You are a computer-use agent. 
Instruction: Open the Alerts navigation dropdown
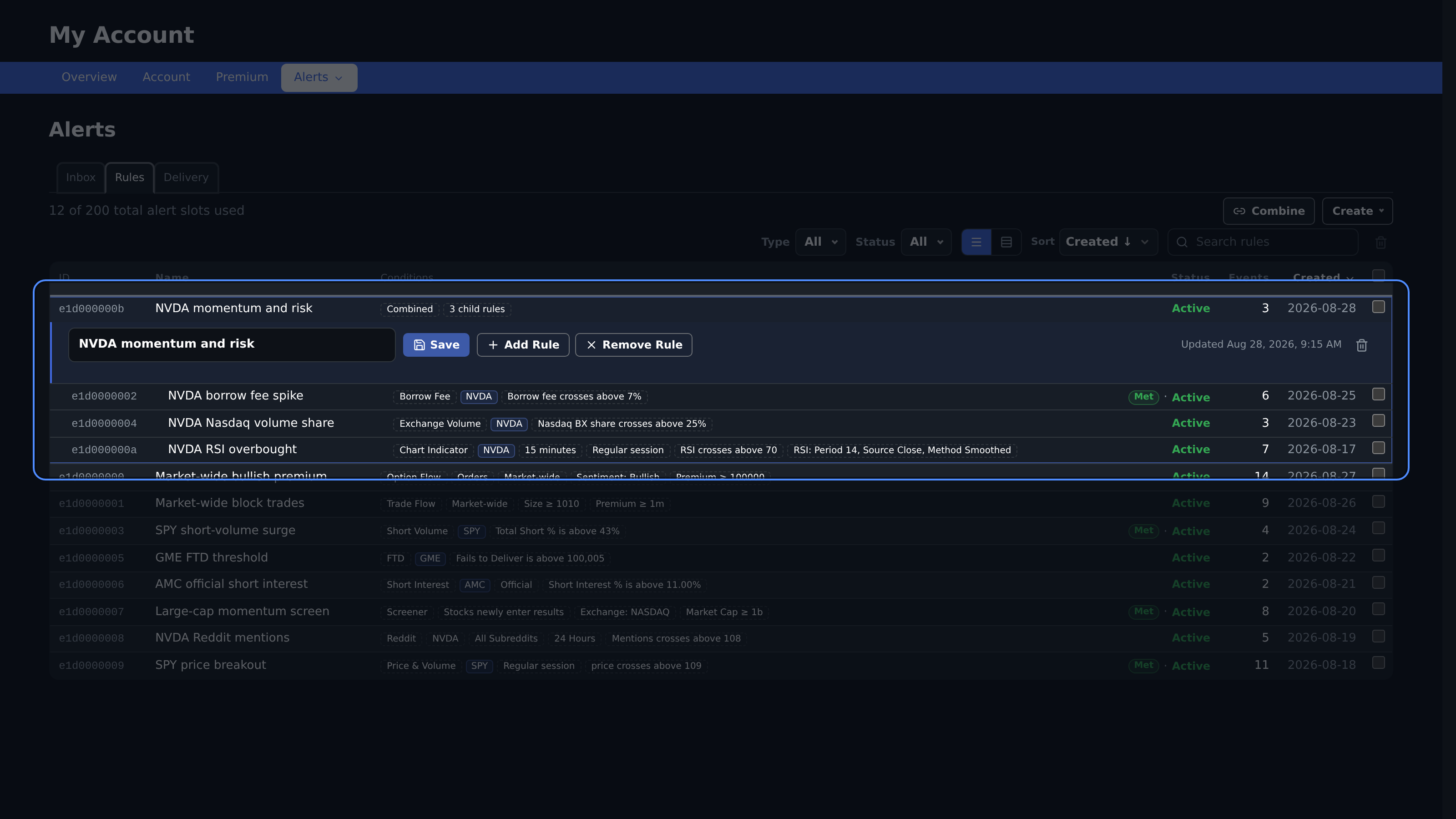(x=319, y=77)
